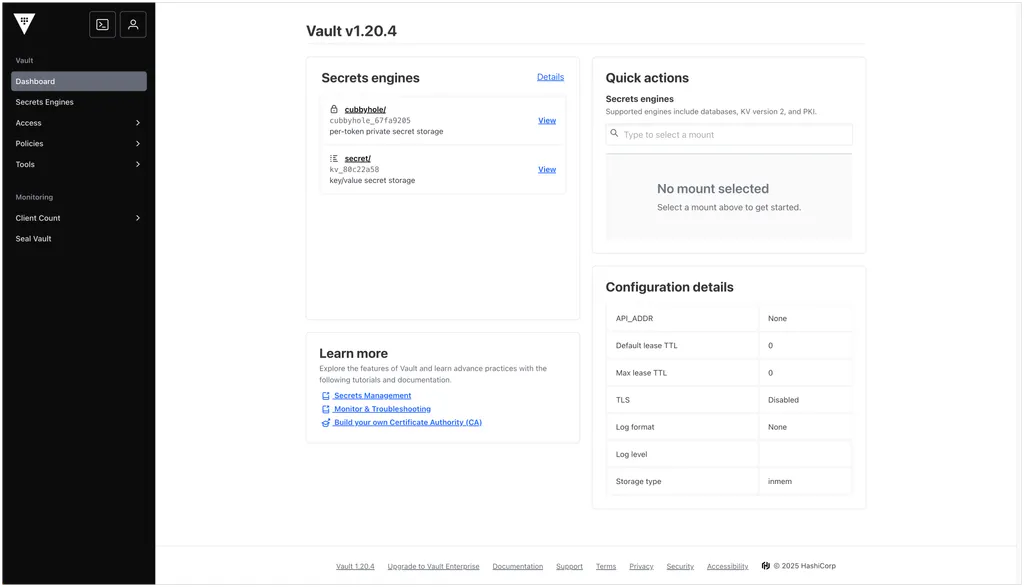Screen dimensions: 1024x587
Task: Click the secret kv list icon
Action: tap(334, 158)
